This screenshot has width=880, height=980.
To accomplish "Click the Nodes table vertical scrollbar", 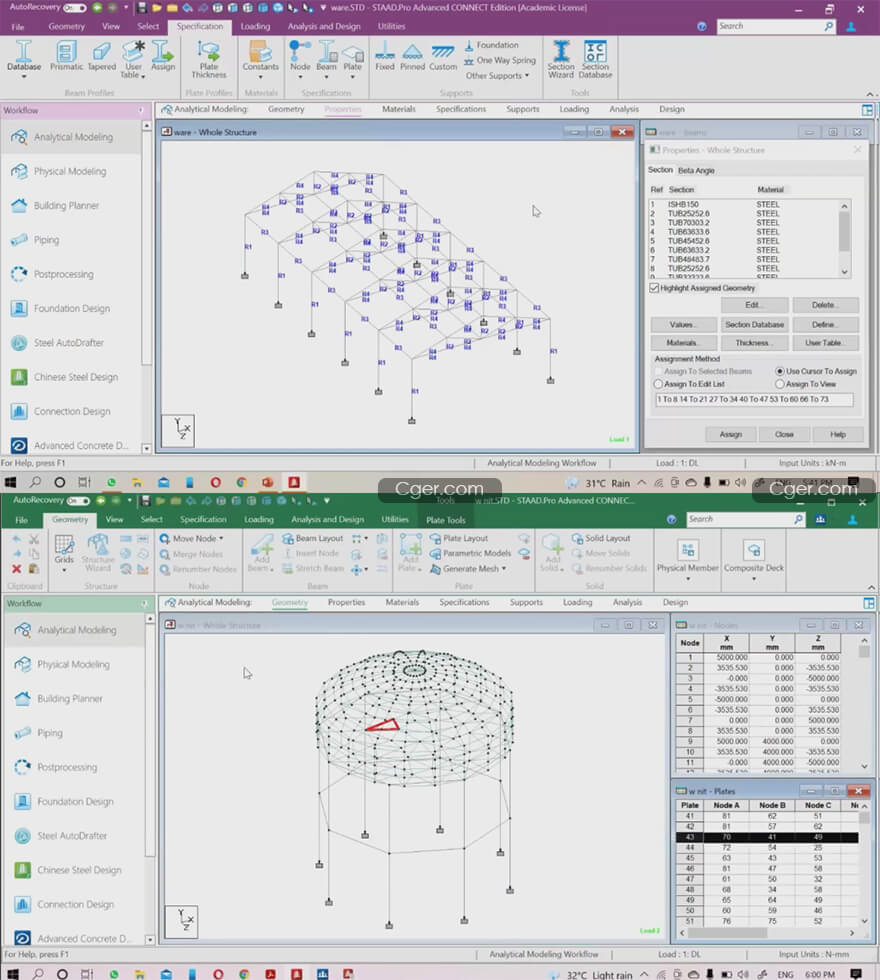I will point(864,703).
